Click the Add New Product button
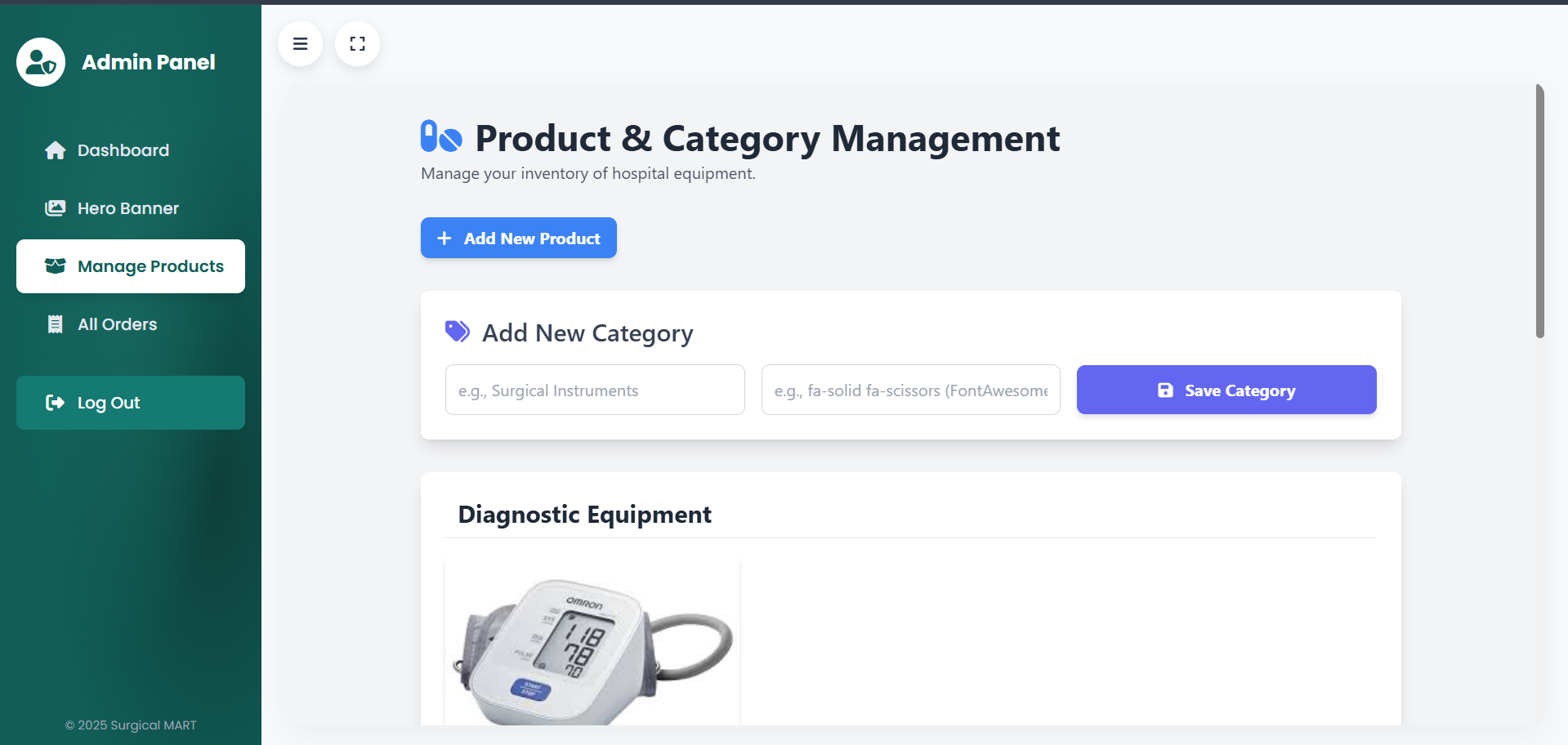1568x745 pixels. (x=519, y=238)
